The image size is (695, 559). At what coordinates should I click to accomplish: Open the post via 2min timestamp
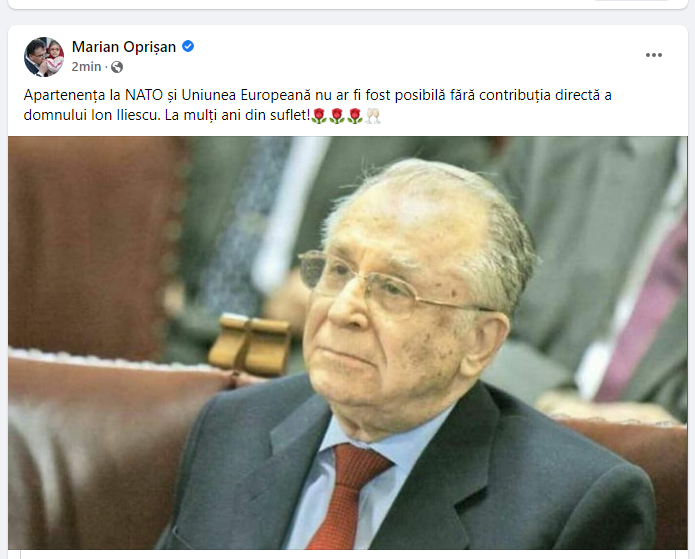click(x=86, y=66)
